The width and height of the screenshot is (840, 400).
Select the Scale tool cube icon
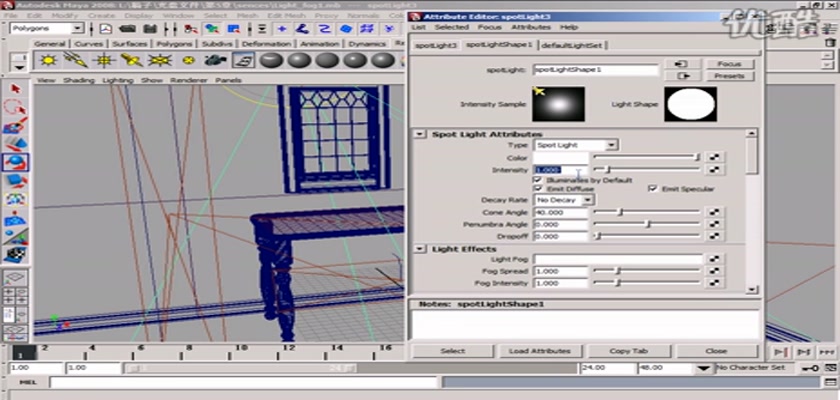click(x=16, y=180)
